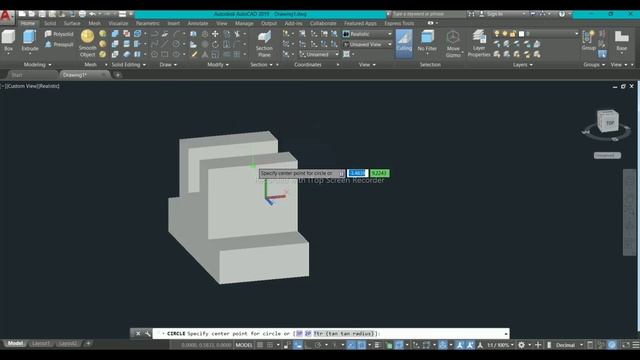This screenshot has height=360, width=640.
Task: Open the Section Plane tool
Action: coord(264,44)
